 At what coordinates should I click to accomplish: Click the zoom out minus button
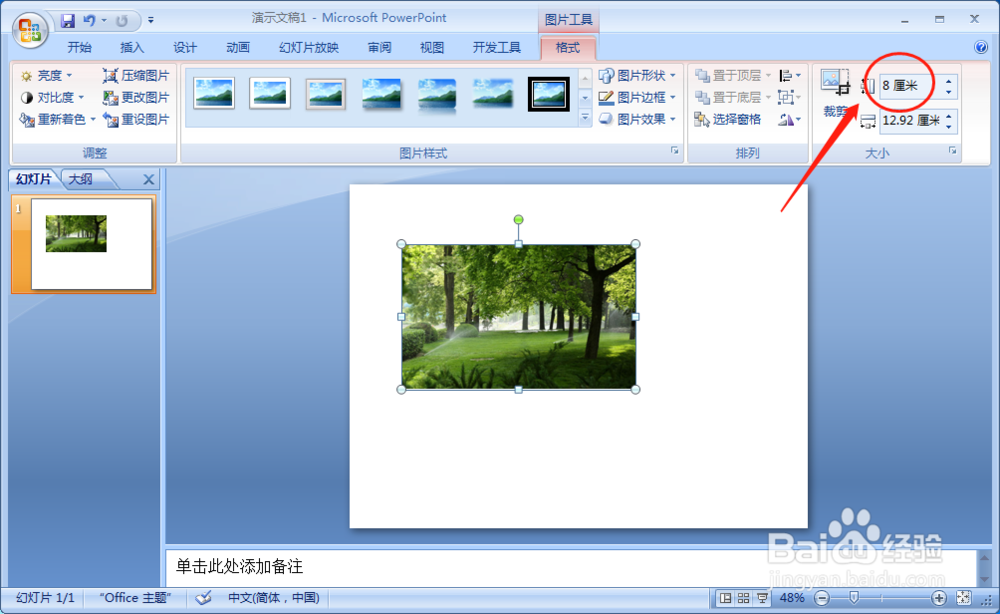point(823,598)
